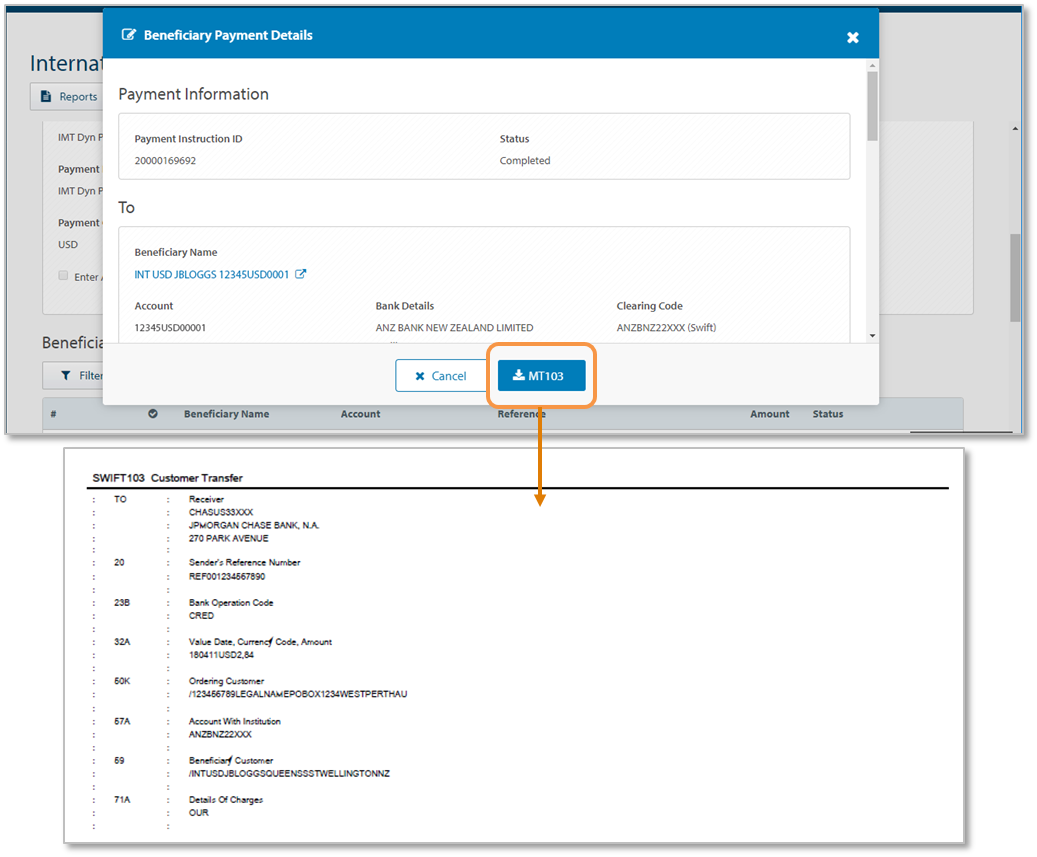The width and height of the screenshot is (1037, 857).
Task: Click the document icon on the Reports button
Action: pos(46,97)
